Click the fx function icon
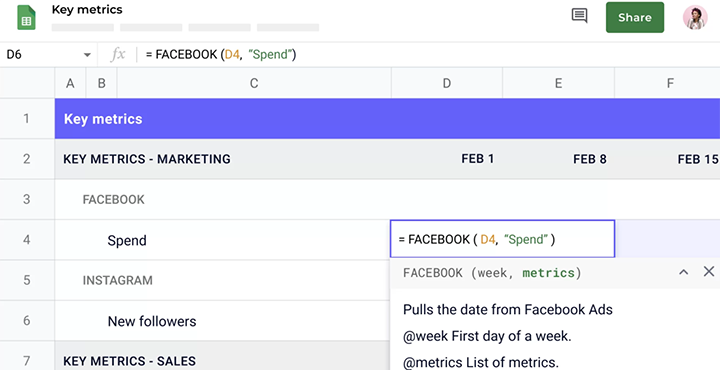The image size is (720, 370). tap(118, 55)
